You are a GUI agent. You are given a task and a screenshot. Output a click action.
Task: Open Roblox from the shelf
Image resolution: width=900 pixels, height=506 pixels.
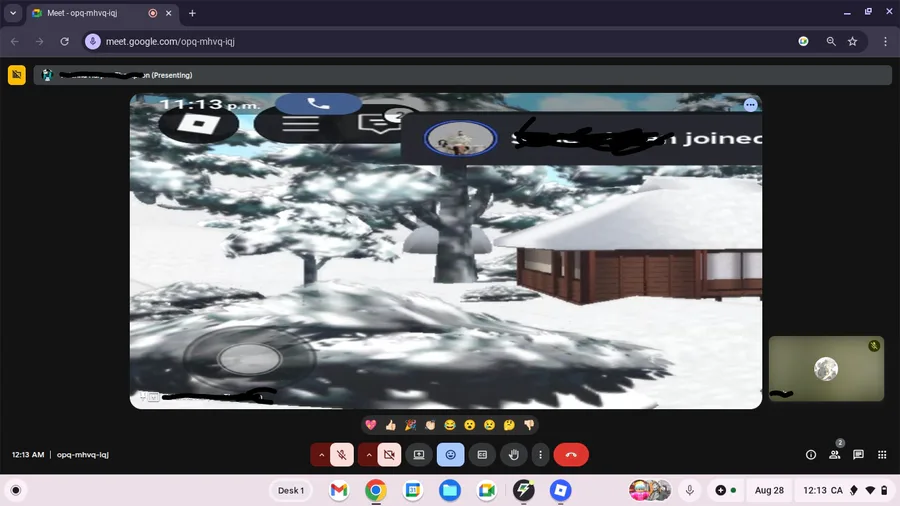[x=561, y=491]
